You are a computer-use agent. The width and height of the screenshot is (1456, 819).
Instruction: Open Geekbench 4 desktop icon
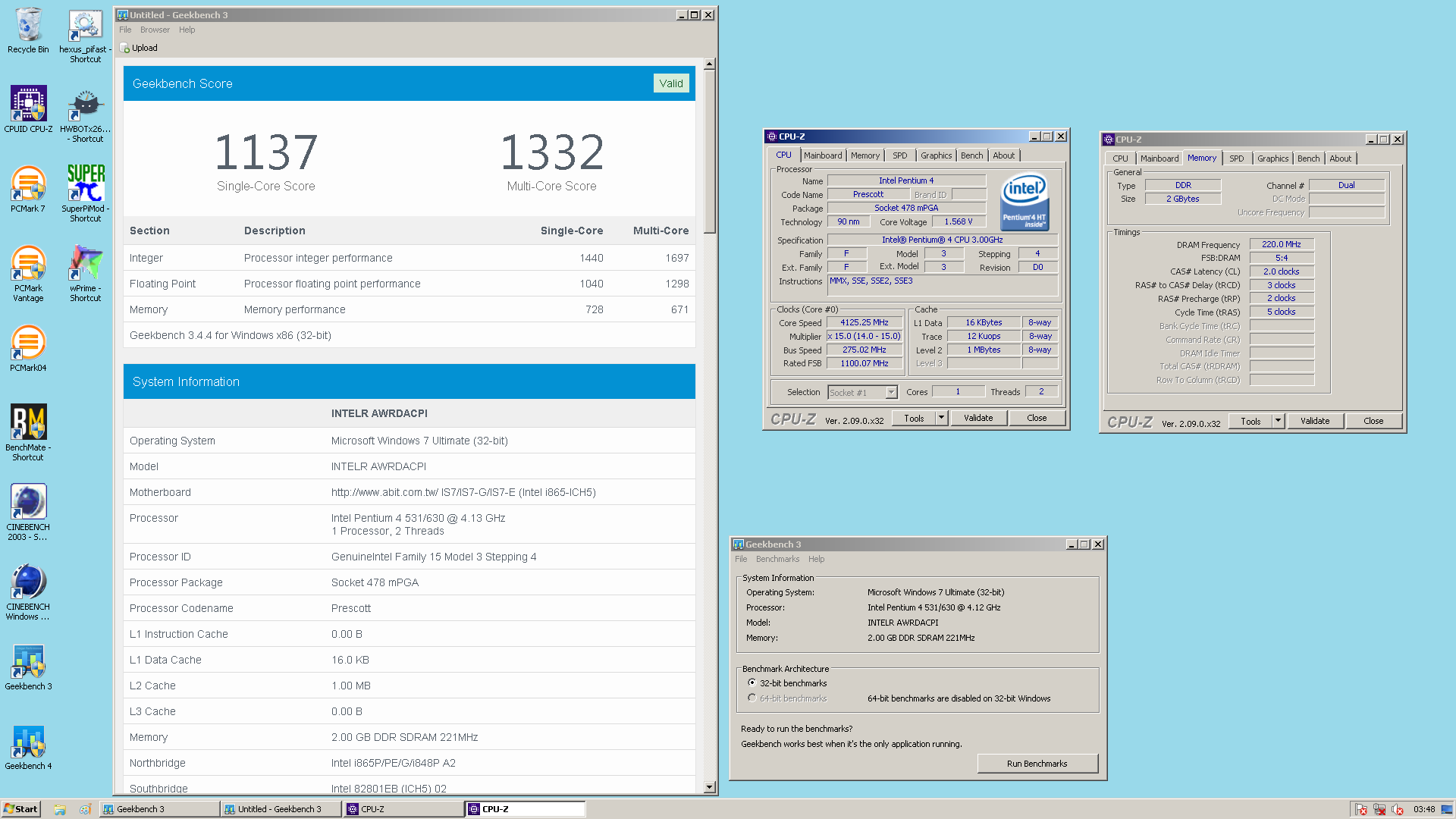tap(28, 747)
